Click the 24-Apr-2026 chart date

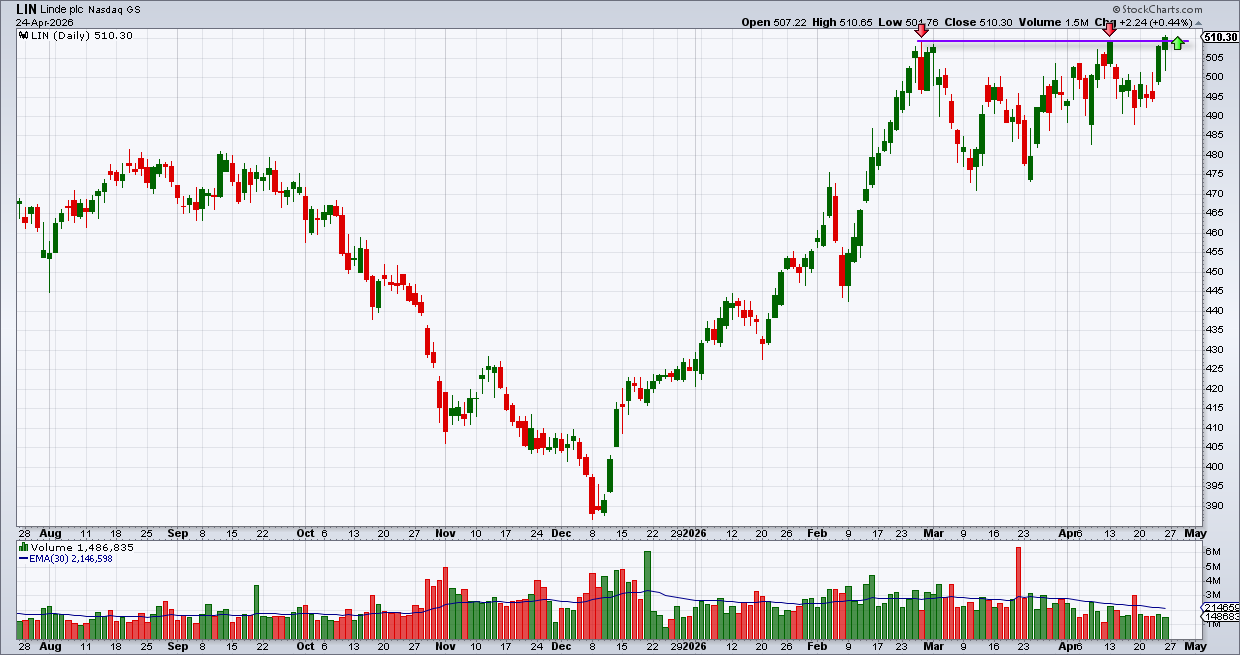pos(45,22)
